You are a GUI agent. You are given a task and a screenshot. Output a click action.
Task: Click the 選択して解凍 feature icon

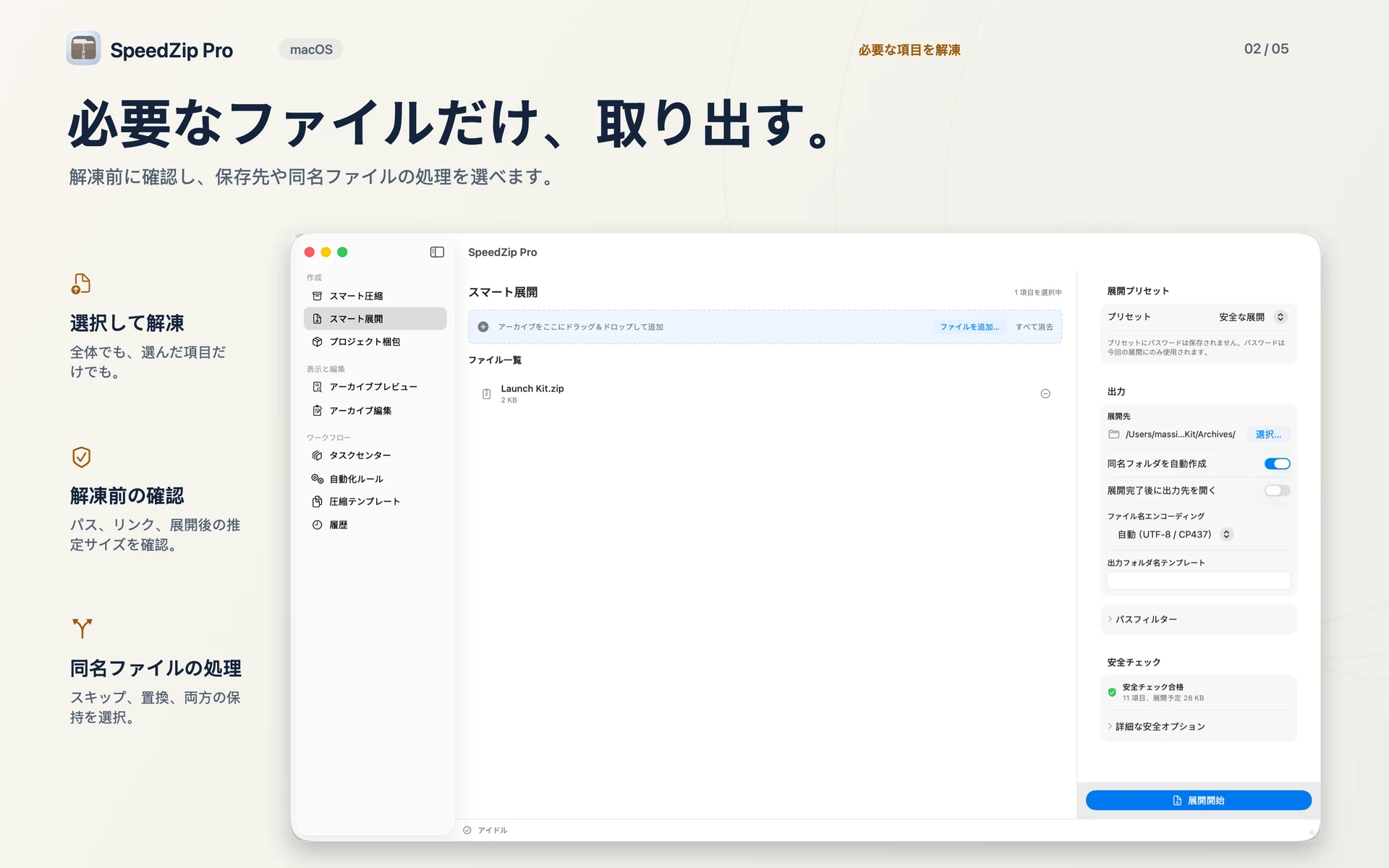(x=81, y=284)
